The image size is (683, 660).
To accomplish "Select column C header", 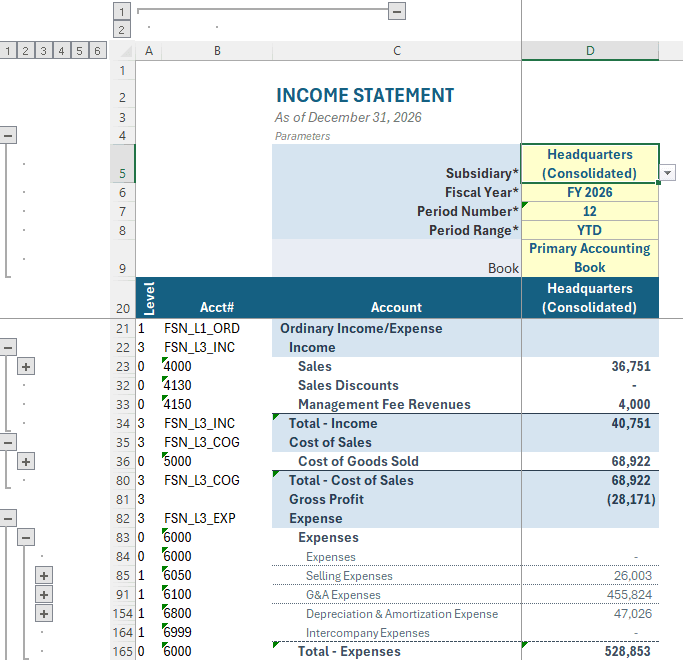I will pos(397,51).
